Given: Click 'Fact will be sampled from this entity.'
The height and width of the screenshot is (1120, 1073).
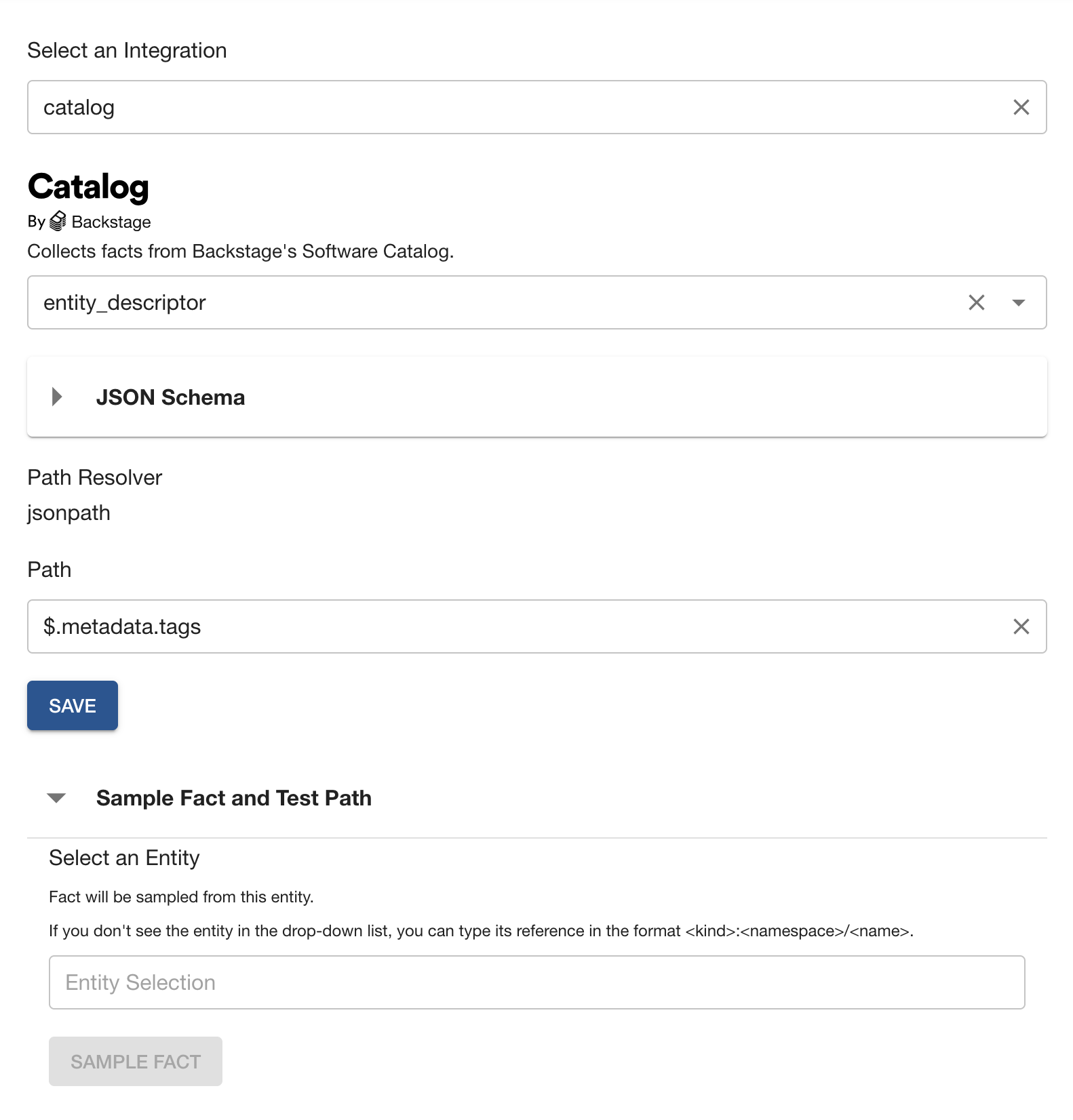Looking at the screenshot, I should pos(181,897).
